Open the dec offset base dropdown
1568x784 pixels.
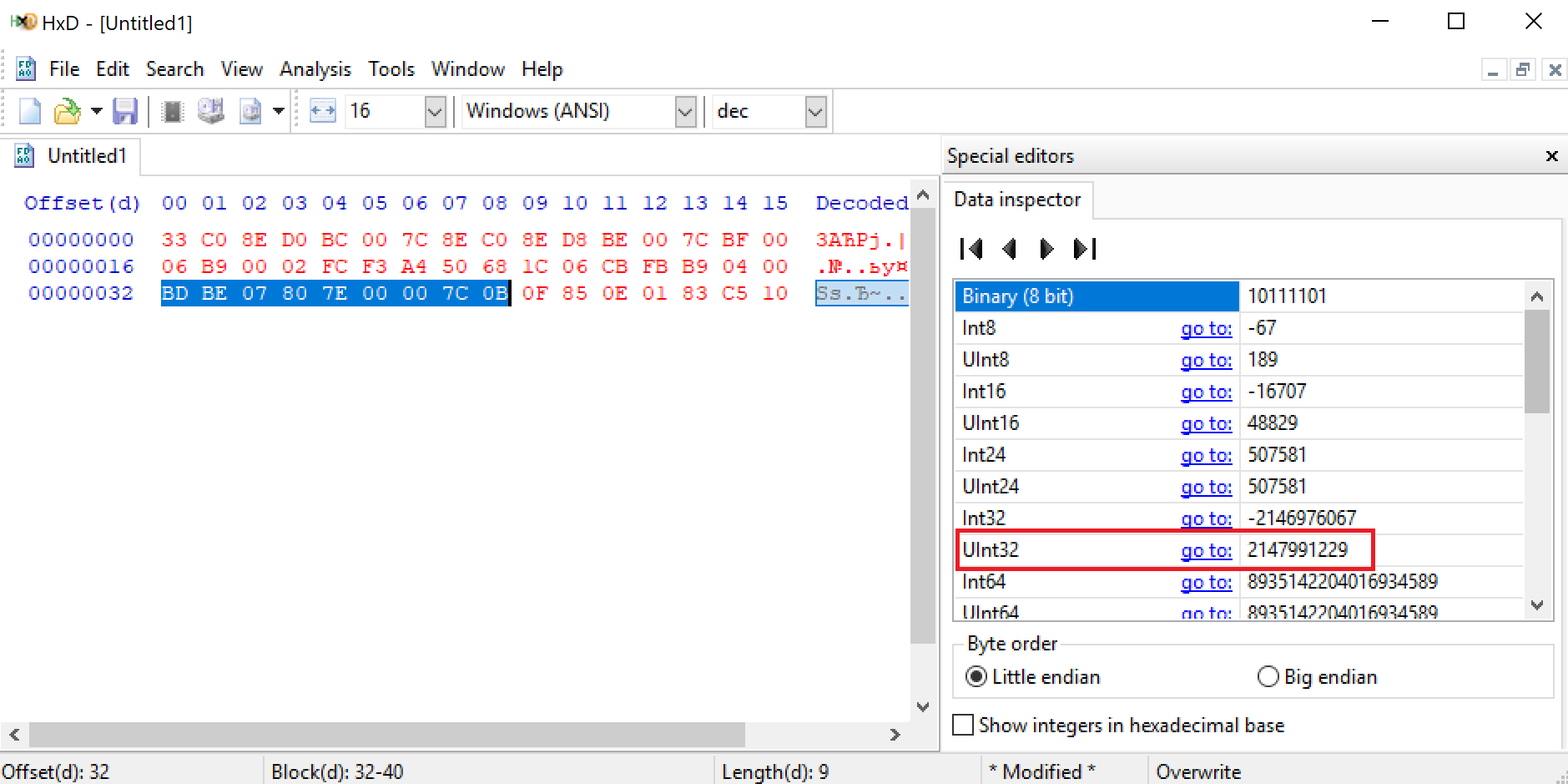click(815, 111)
